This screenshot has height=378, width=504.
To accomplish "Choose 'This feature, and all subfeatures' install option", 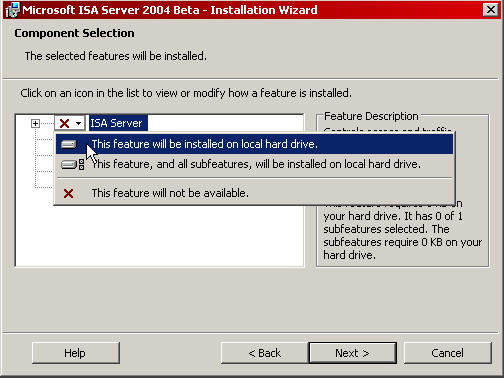I will (x=254, y=164).
